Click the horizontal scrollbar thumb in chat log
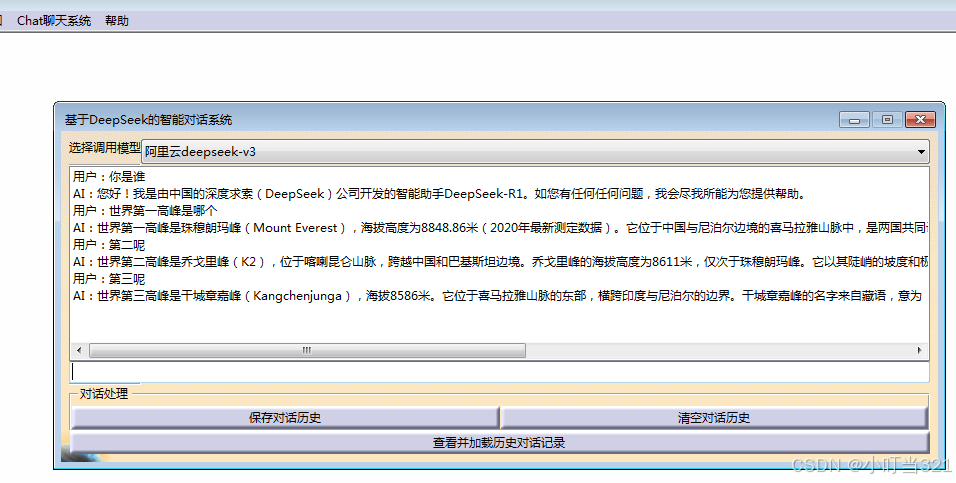This screenshot has height=483, width=956. pos(307,350)
